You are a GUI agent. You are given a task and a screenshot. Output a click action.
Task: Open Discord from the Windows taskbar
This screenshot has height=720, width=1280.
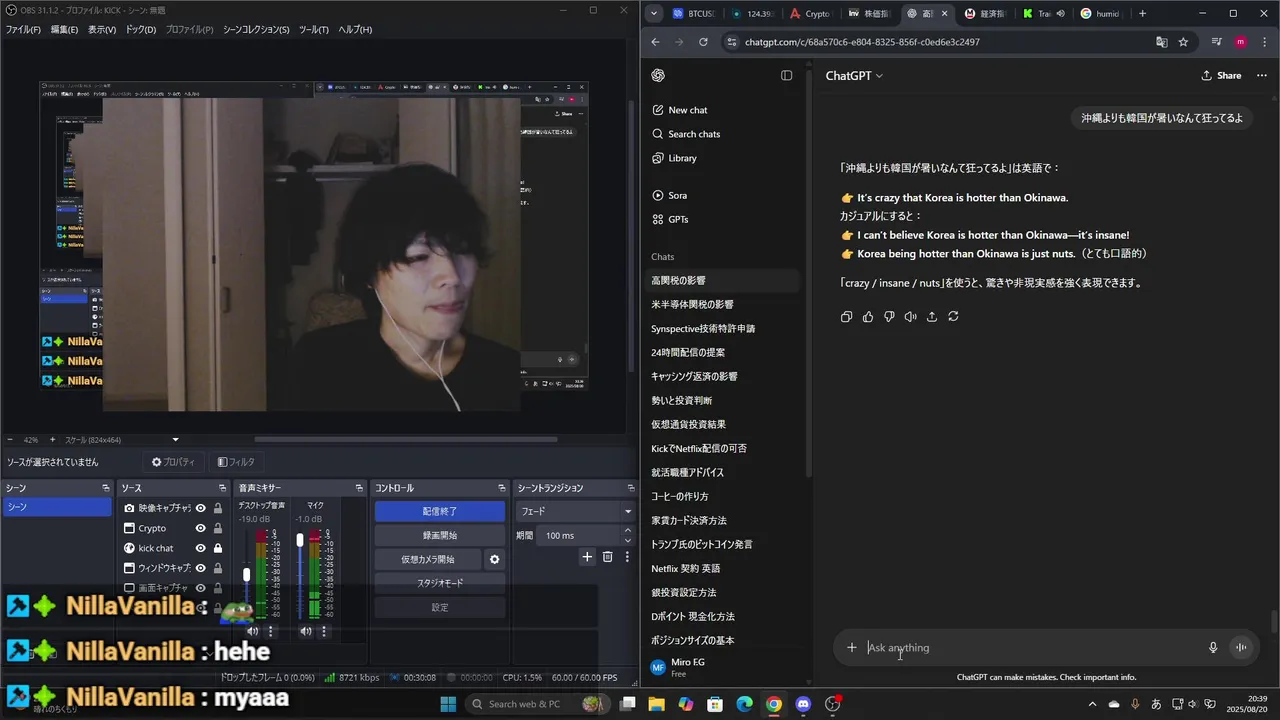click(803, 704)
